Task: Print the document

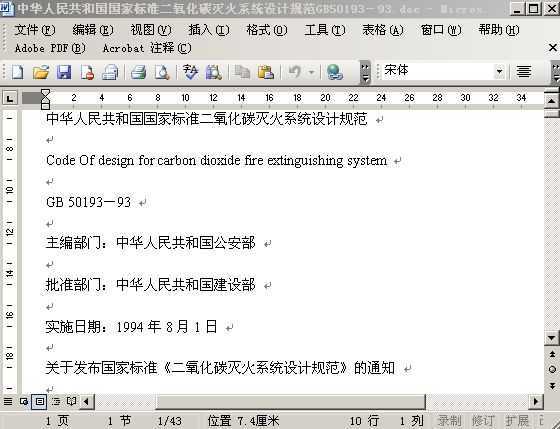Action: point(138,72)
